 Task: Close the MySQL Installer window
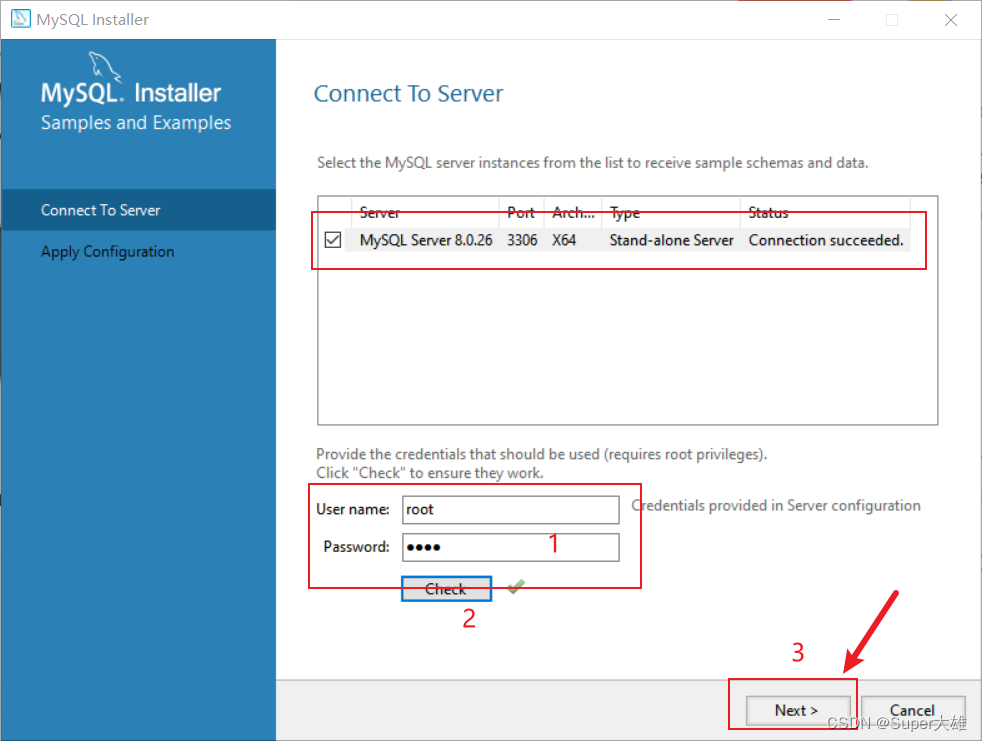click(x=951, y=19)
